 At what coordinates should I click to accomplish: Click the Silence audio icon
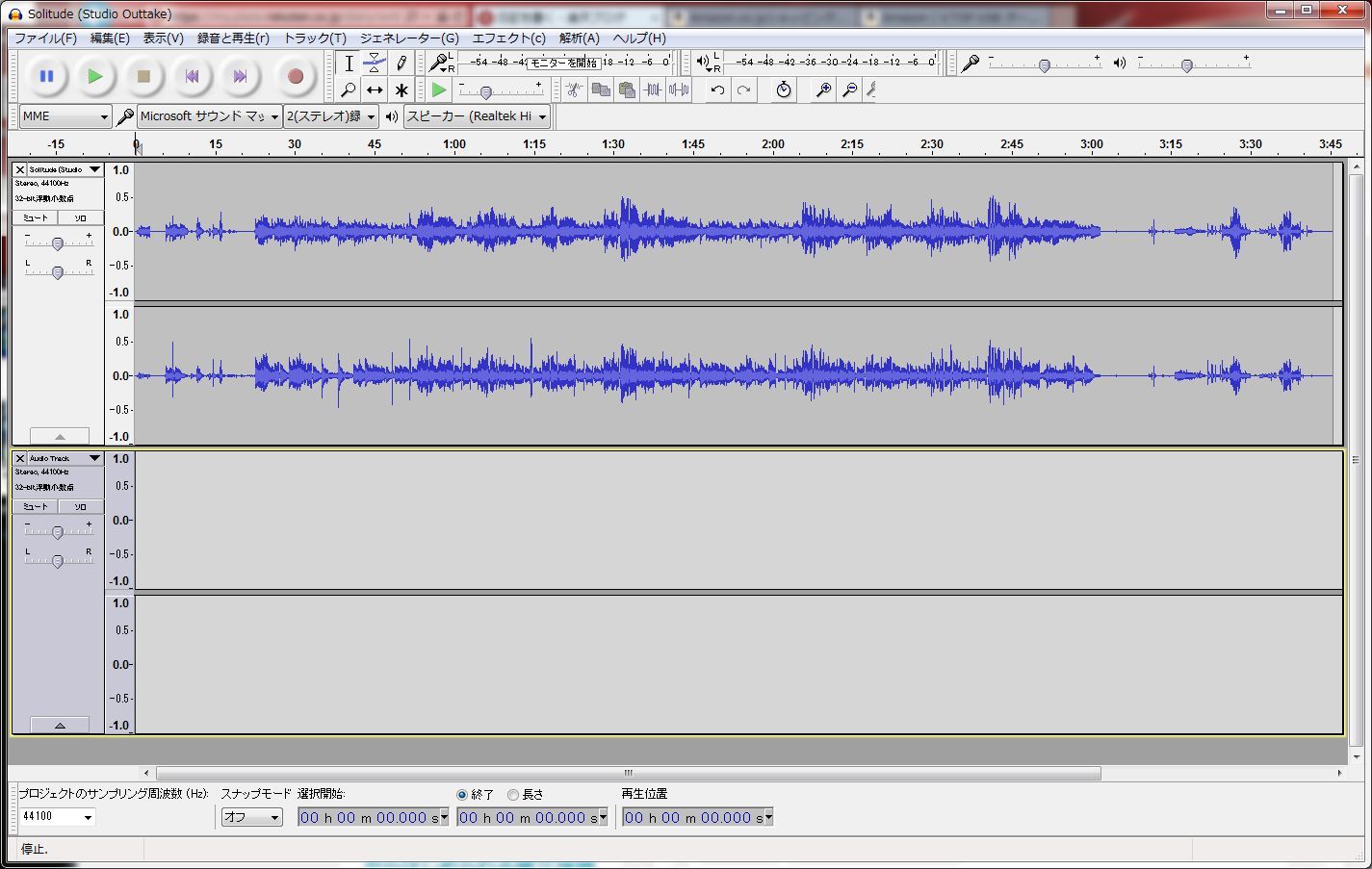click(679, 90)
